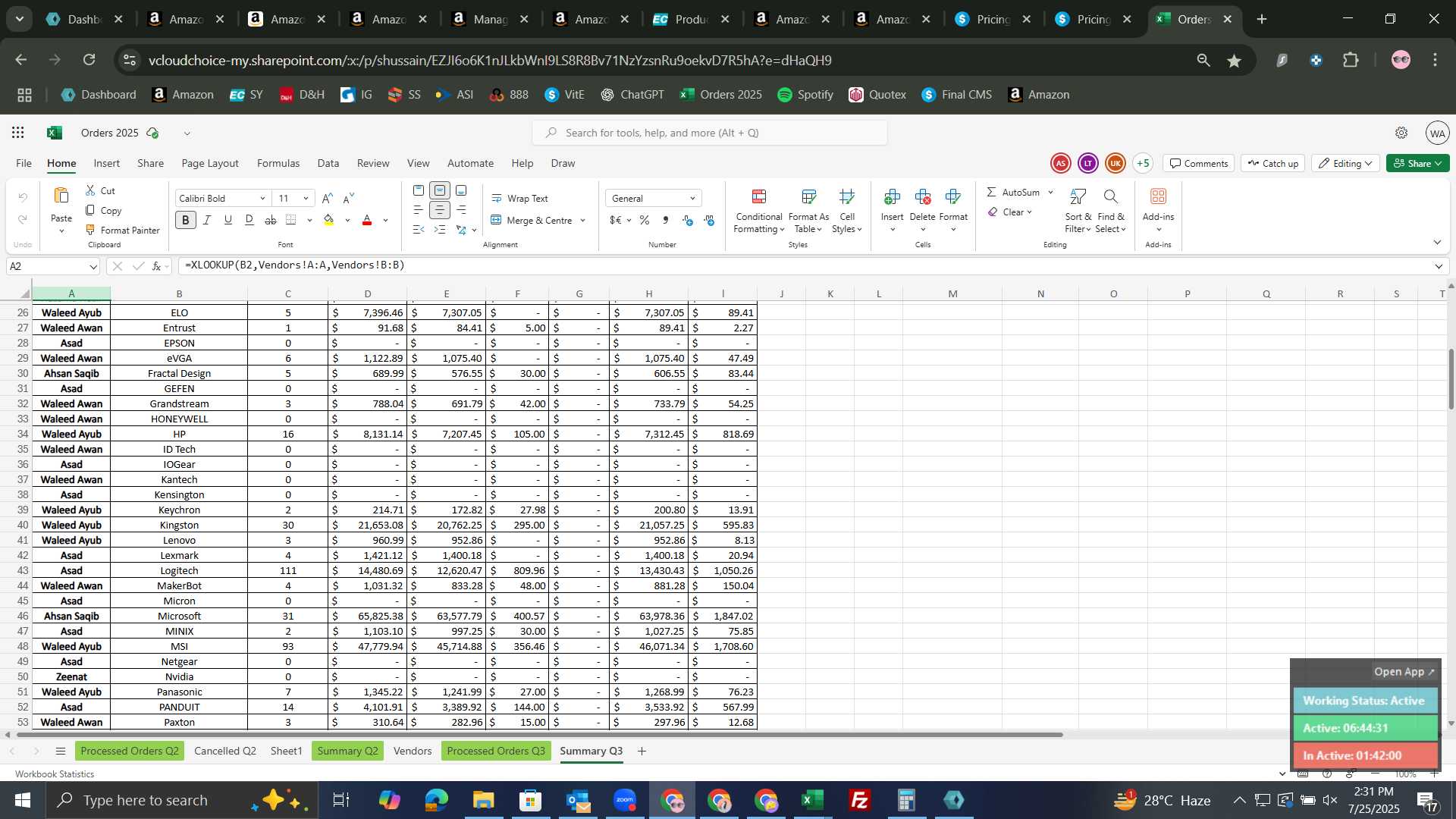The height and width of the screenshot is (819, 1456).
Task: Increase font size with the larger A icon
Action: pyautogui.click(x=327, y=198)
